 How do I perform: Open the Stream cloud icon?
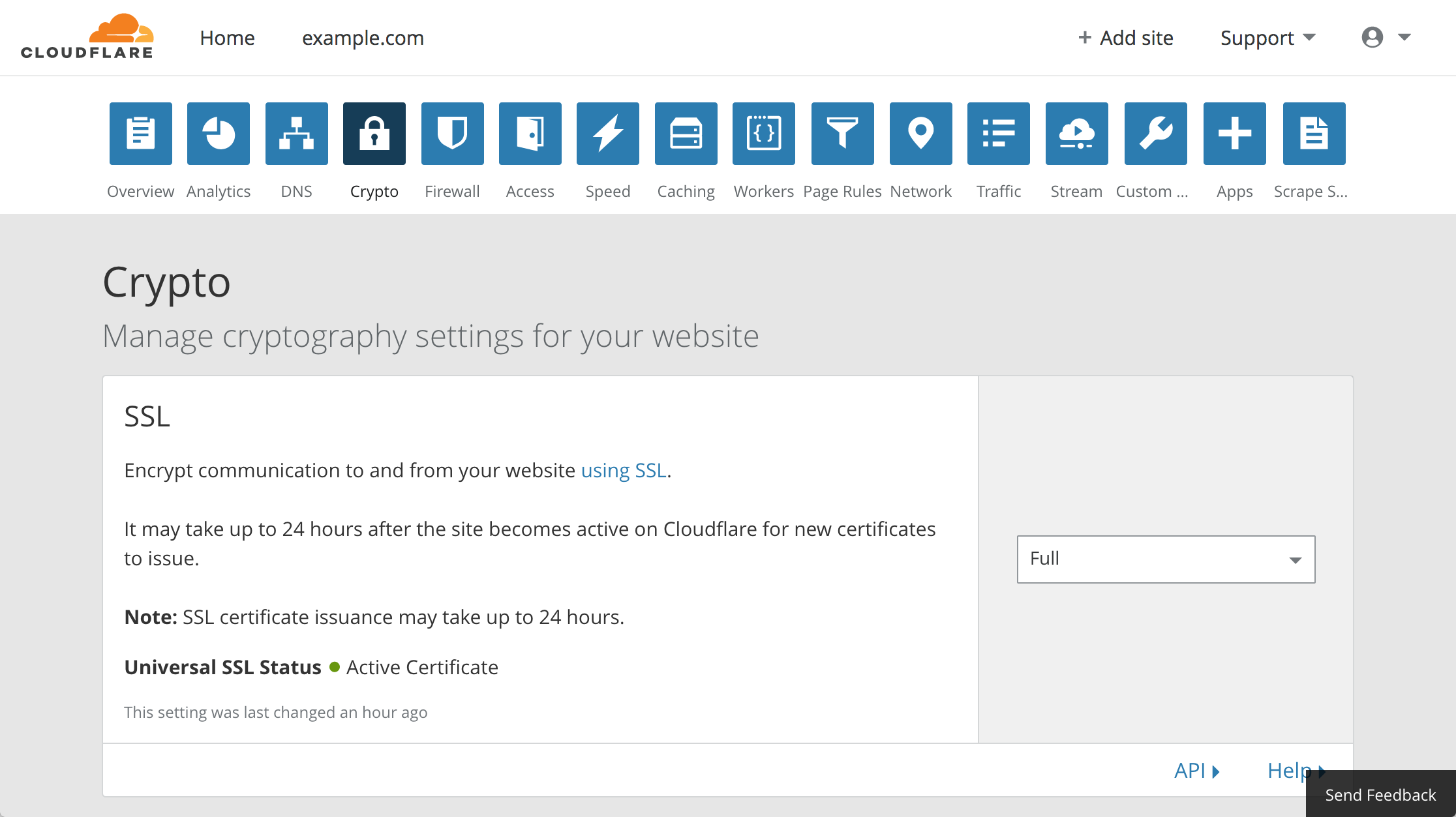[1076, 133]
